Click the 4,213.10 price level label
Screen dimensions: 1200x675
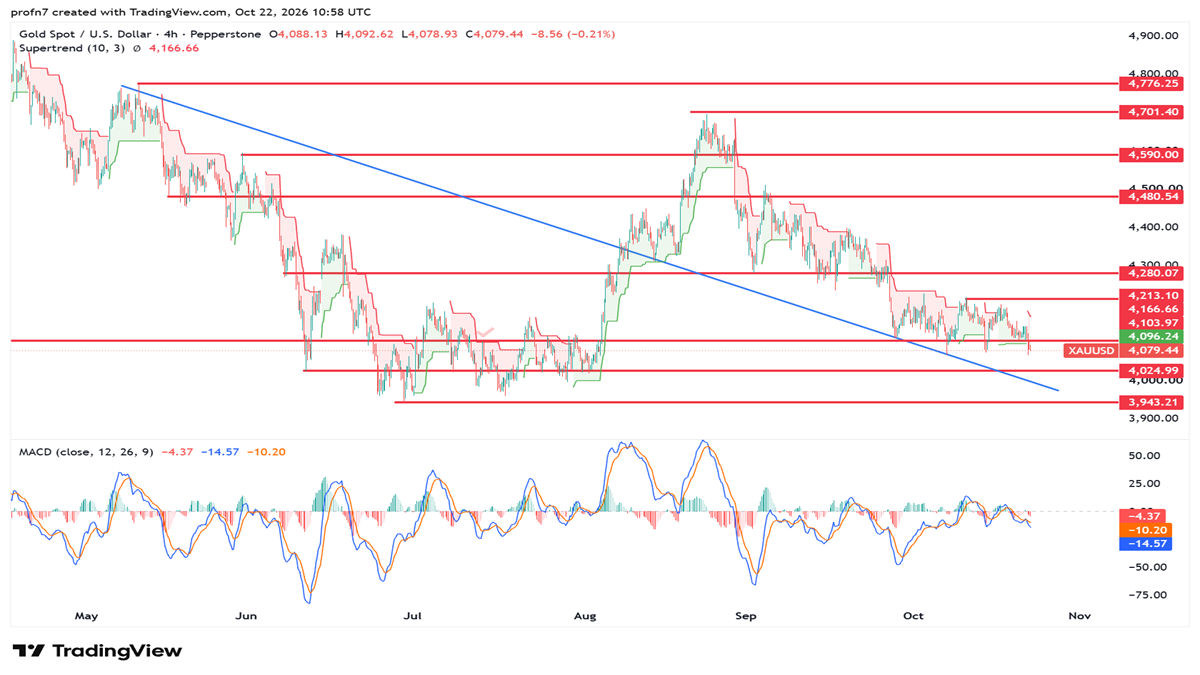click(x=1154, y=298)
